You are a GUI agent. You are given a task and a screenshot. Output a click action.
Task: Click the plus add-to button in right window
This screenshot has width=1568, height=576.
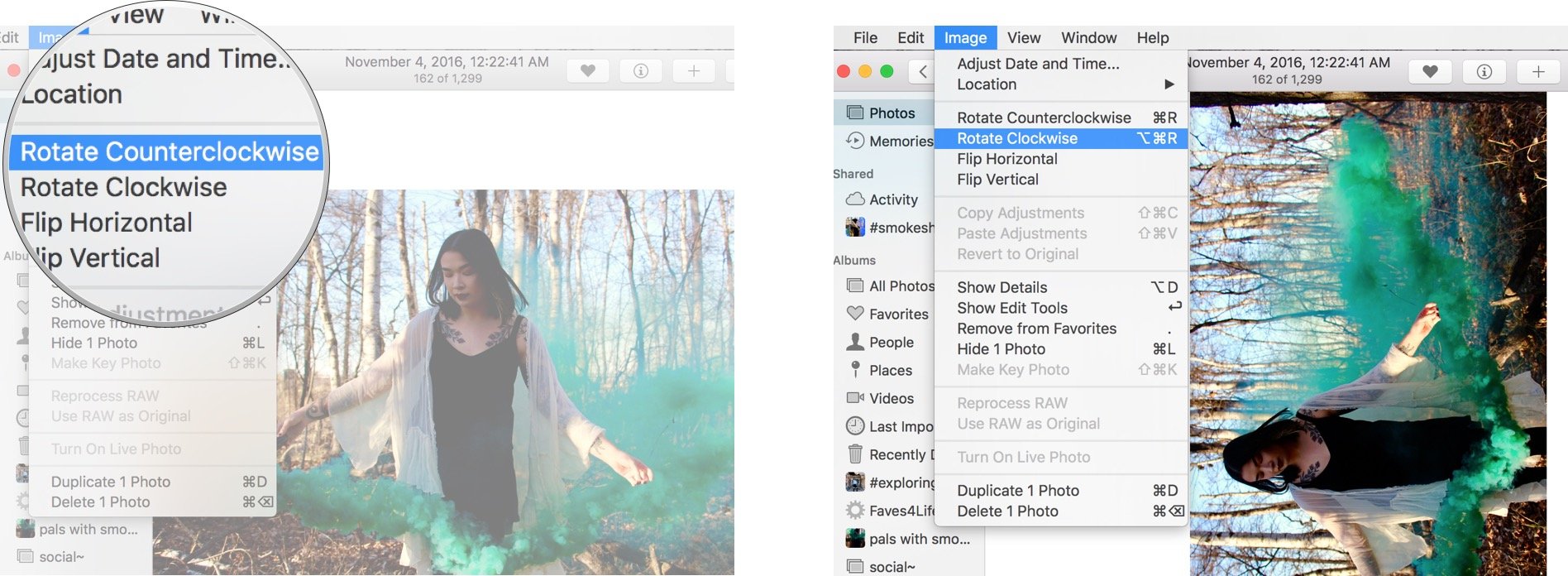click(x=1537, y=72)
